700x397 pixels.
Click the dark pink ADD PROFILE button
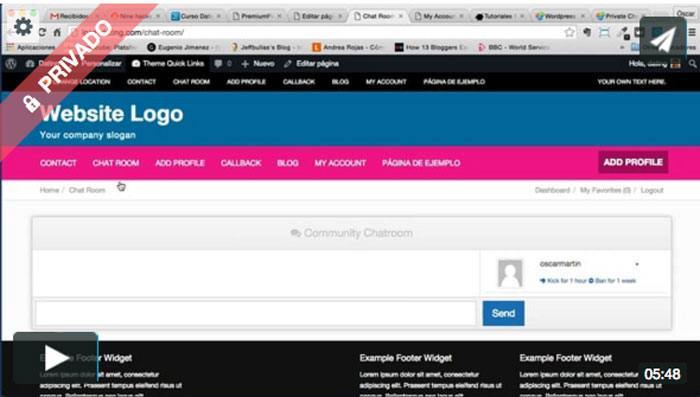tap(633, 162)
